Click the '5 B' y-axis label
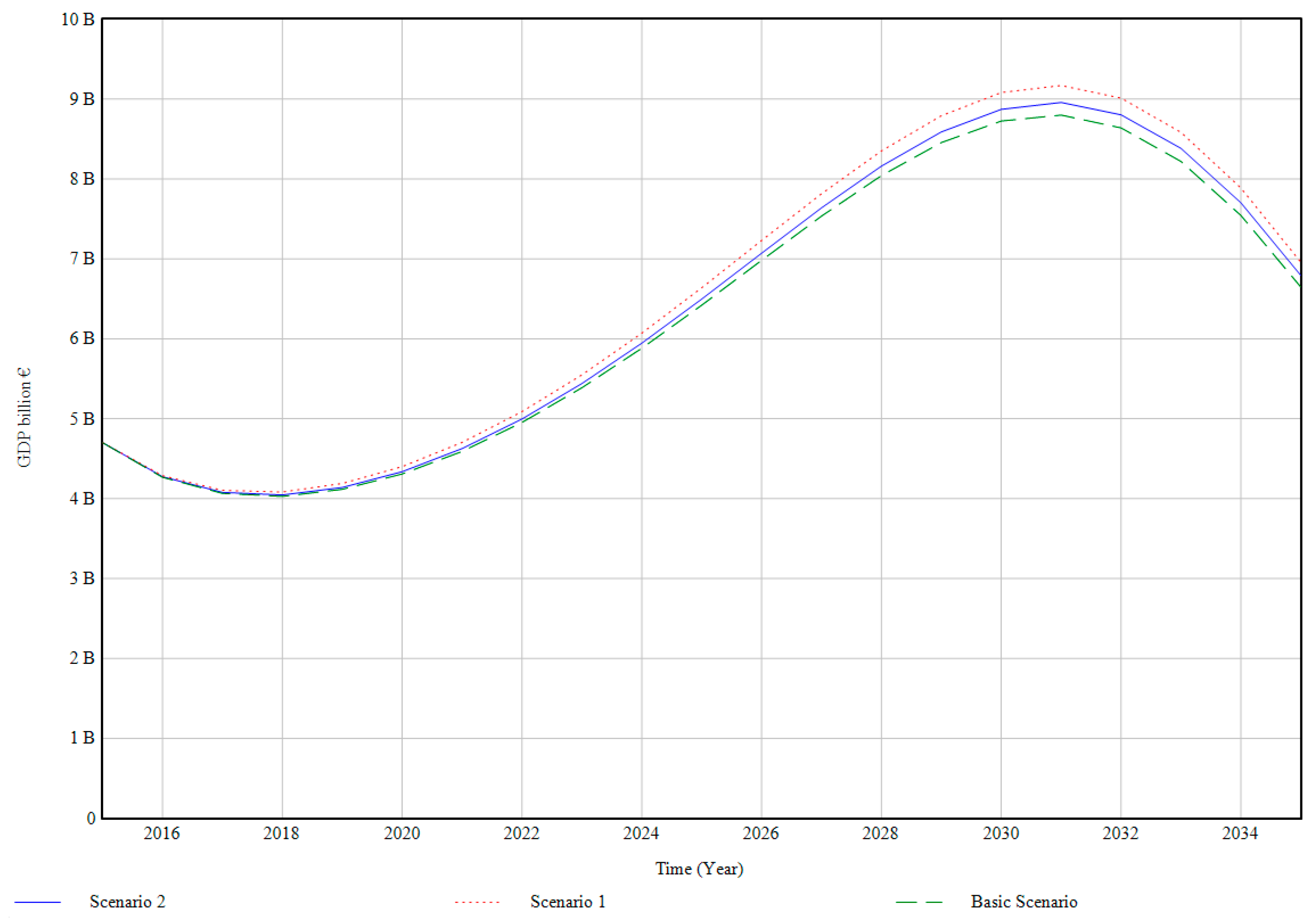This screenshot has height=924, width=1313. pos(82,418)
